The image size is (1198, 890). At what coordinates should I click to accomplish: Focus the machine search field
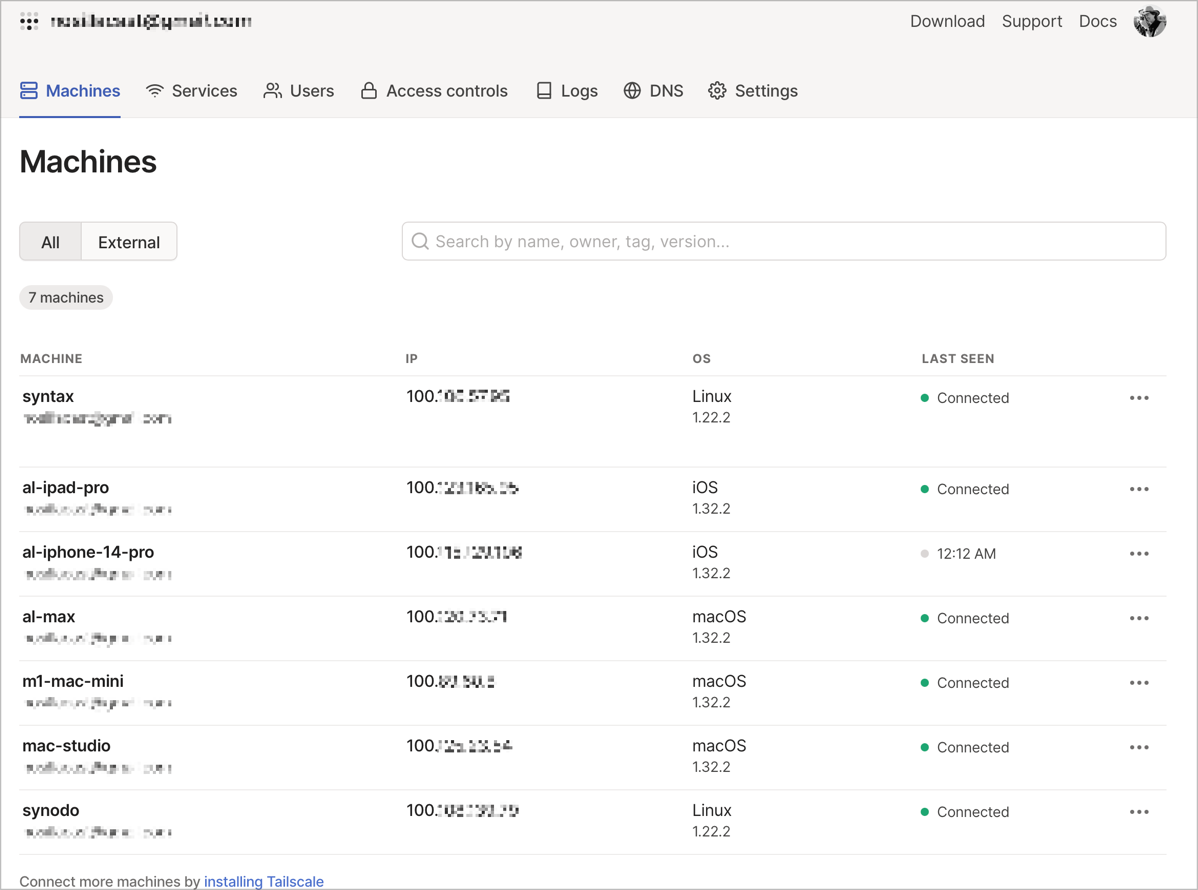pyautogui.click(x=784, y=241)
